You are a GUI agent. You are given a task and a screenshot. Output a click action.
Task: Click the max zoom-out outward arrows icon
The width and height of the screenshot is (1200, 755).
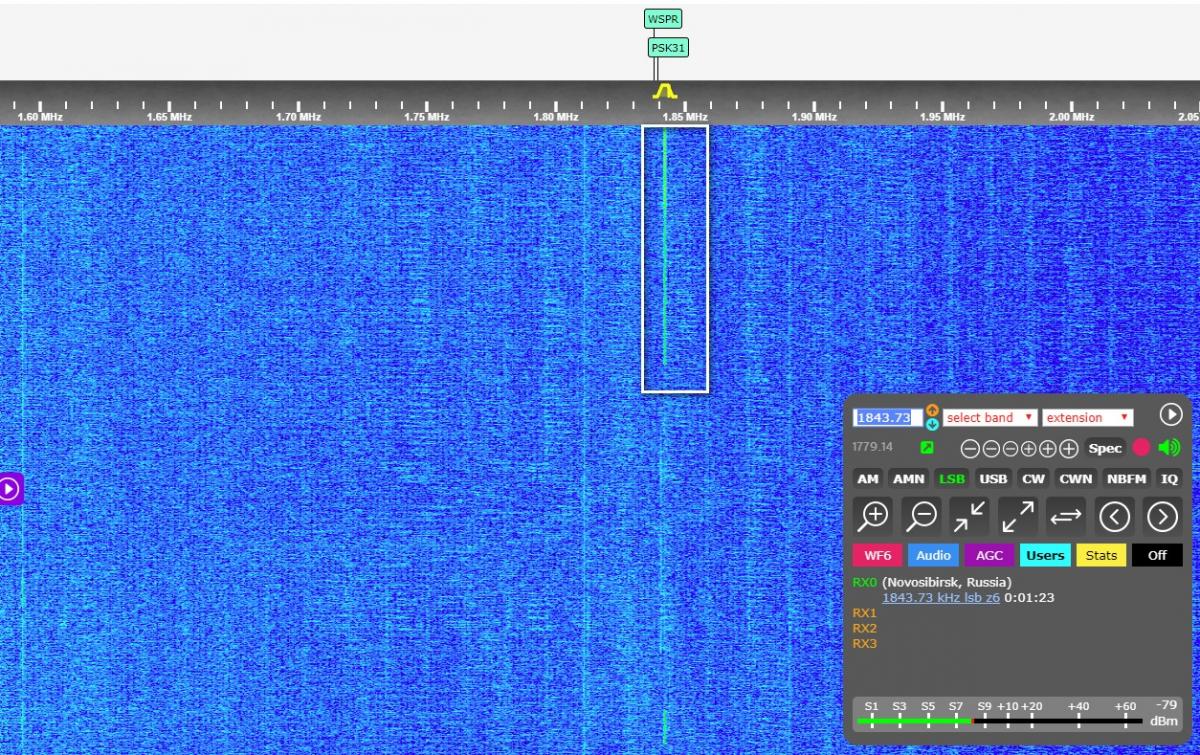coord(1017,516)
